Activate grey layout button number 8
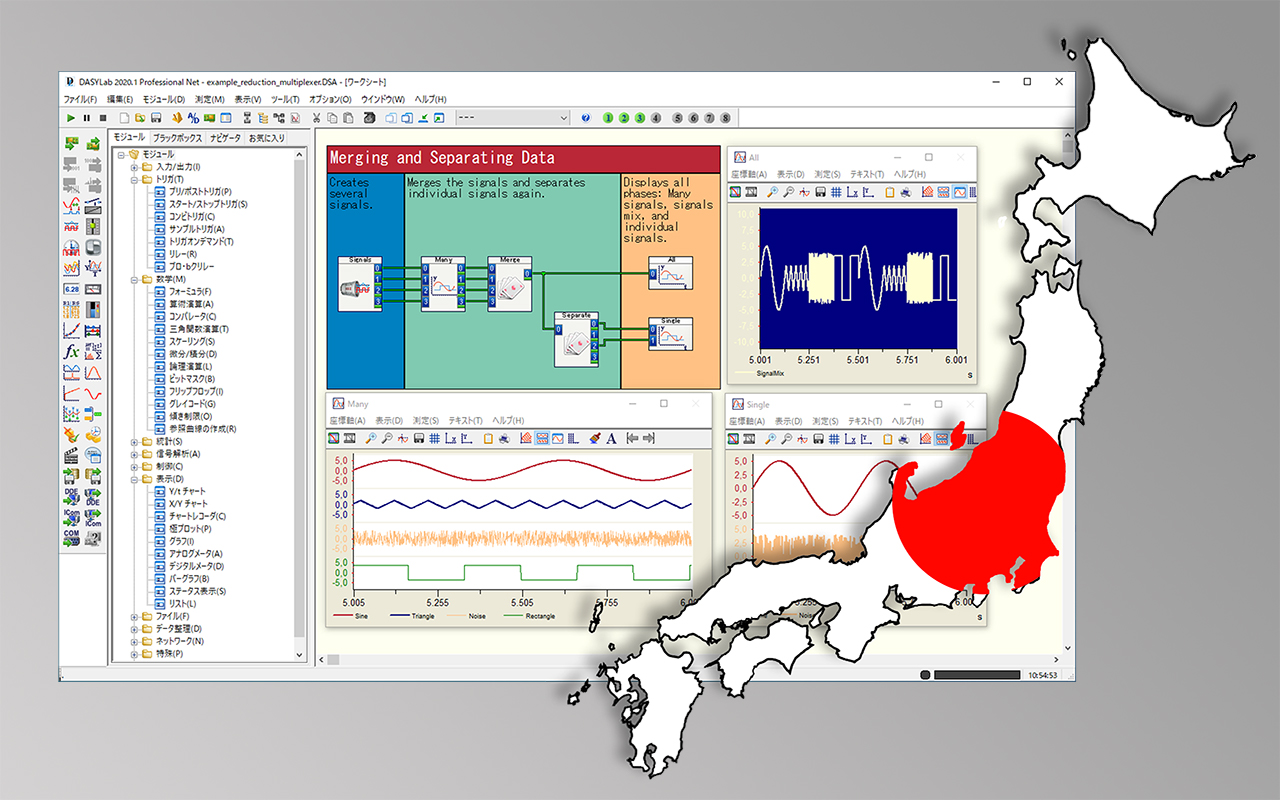 726,118
